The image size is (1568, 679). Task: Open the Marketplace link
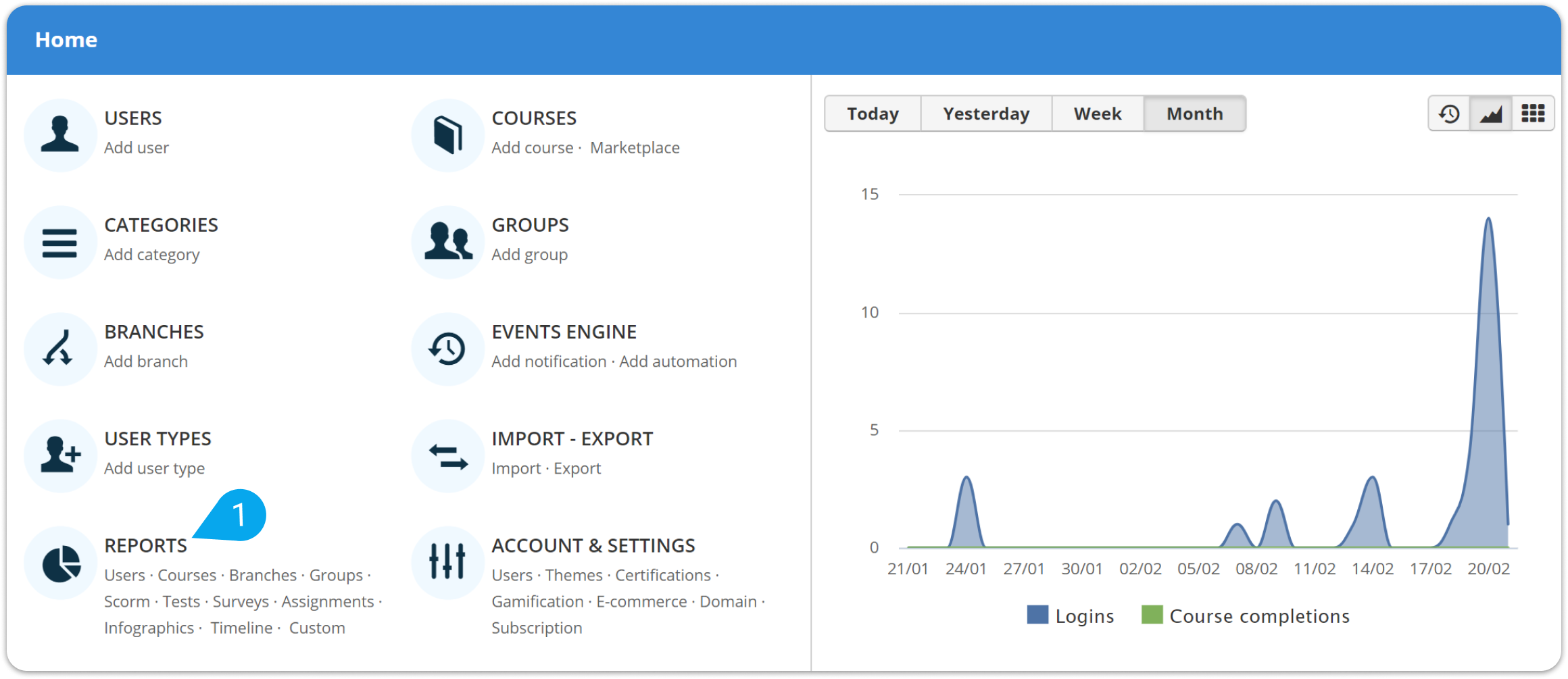point(635,148)
